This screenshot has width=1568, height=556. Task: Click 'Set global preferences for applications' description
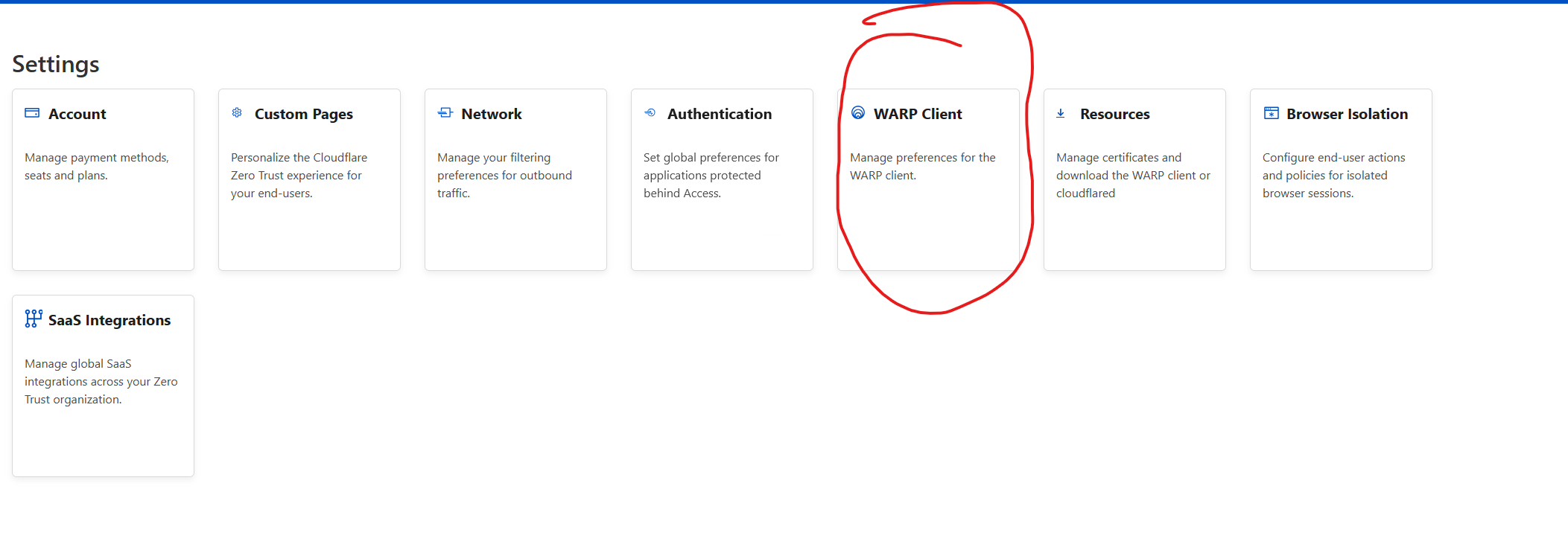(x=711, y=176)
